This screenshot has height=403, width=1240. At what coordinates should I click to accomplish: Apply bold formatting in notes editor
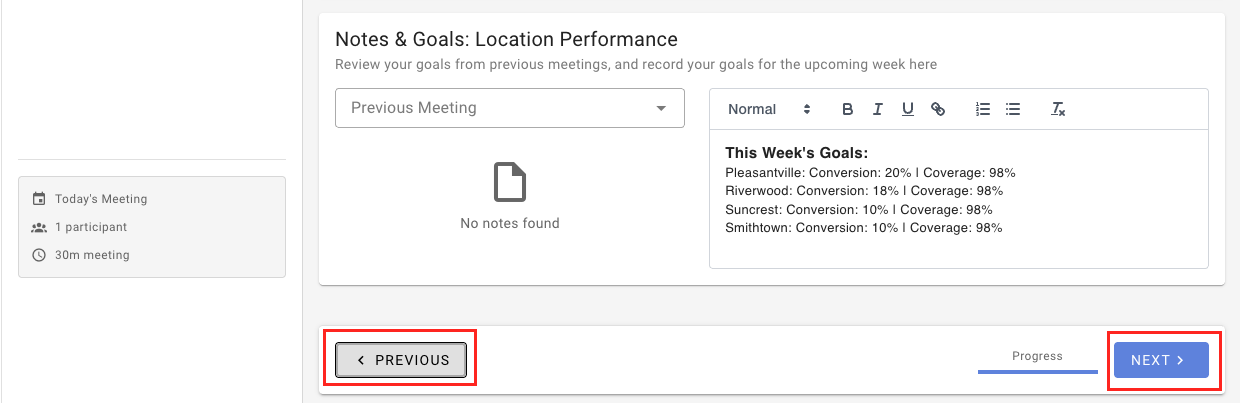tap(848, 109)
